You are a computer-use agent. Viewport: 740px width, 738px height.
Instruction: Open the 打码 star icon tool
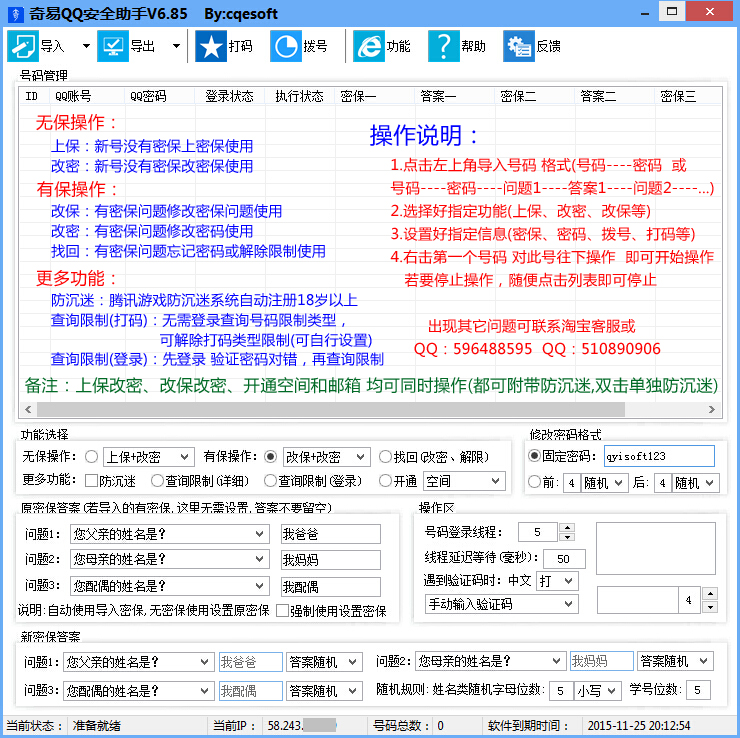(x=211, y=46)
